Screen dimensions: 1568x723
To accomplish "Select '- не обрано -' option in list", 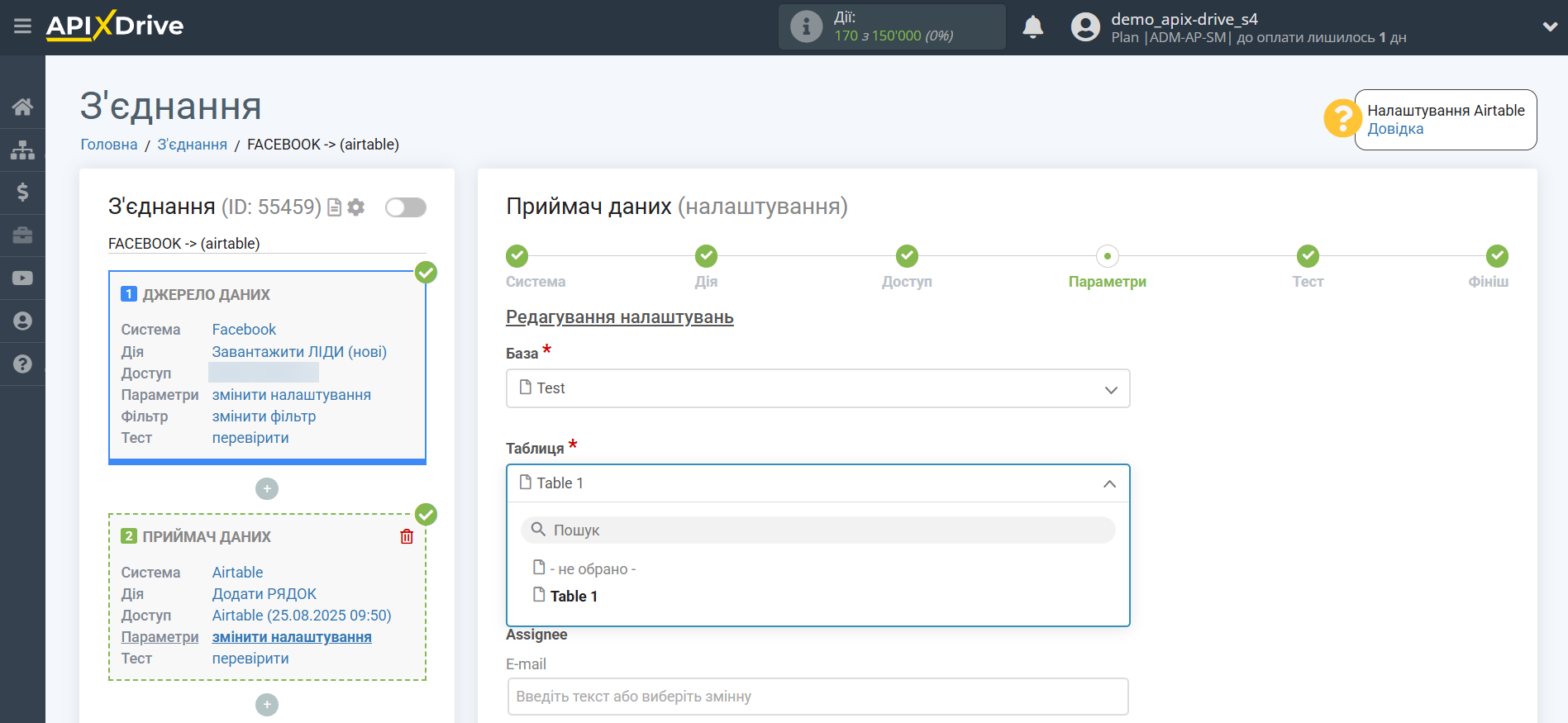I will [593, 569].
